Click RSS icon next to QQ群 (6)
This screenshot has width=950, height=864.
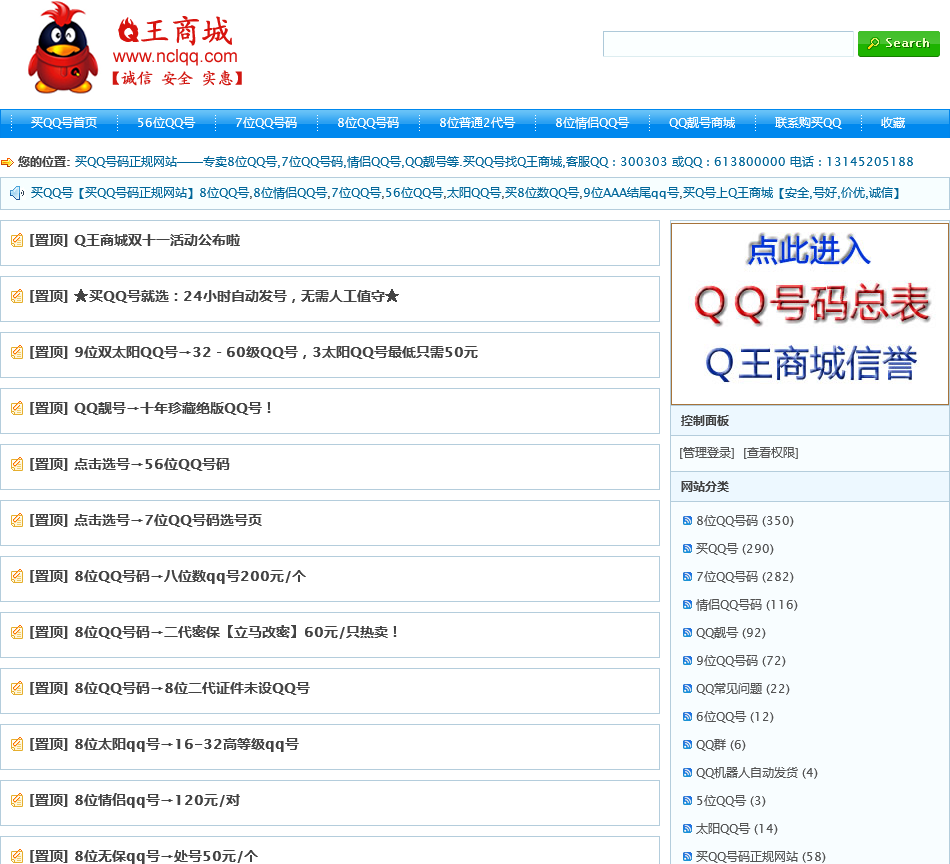pos(687,745)
